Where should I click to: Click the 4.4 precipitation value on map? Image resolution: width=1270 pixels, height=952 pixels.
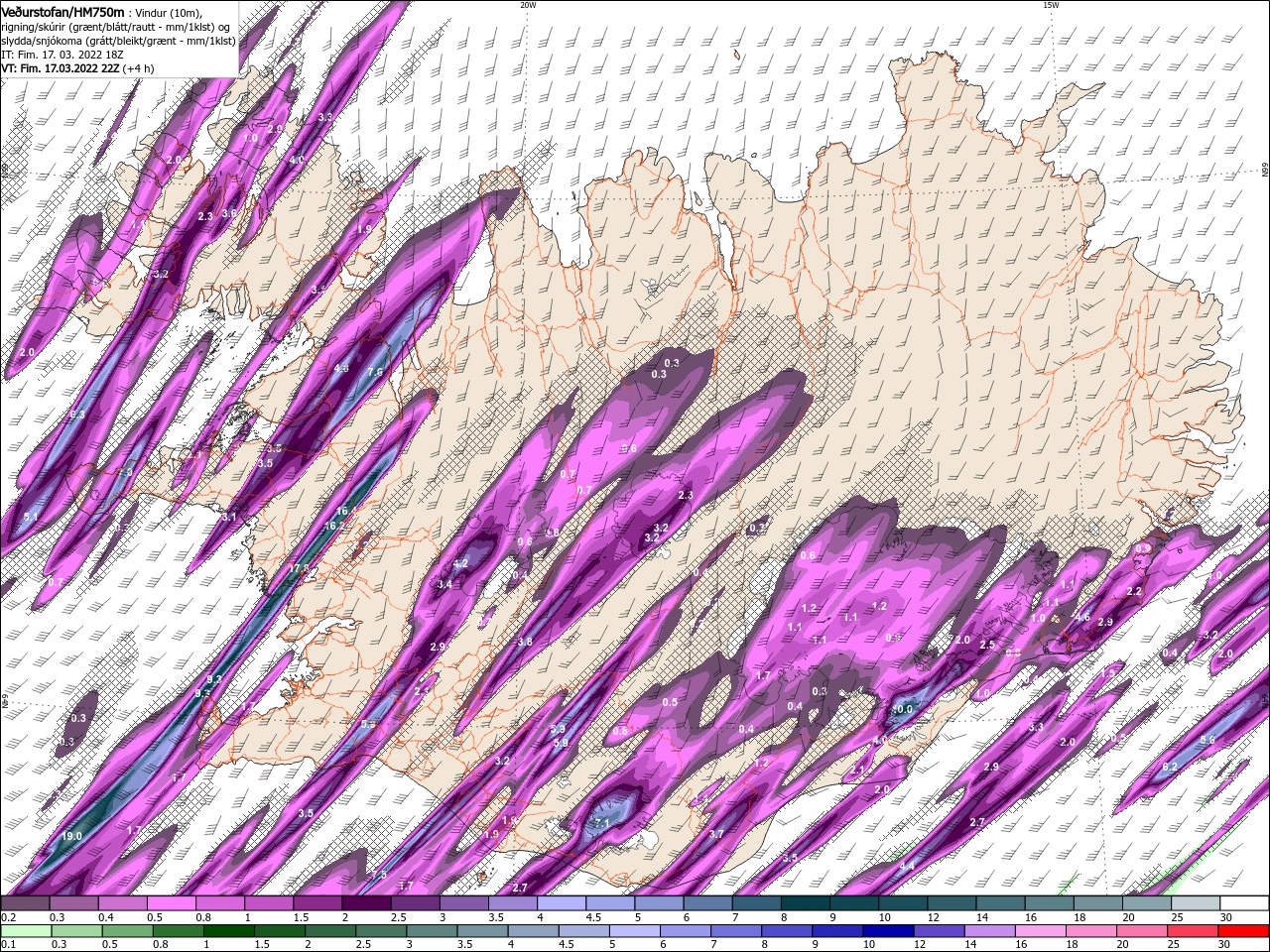(x=907, y=866)
